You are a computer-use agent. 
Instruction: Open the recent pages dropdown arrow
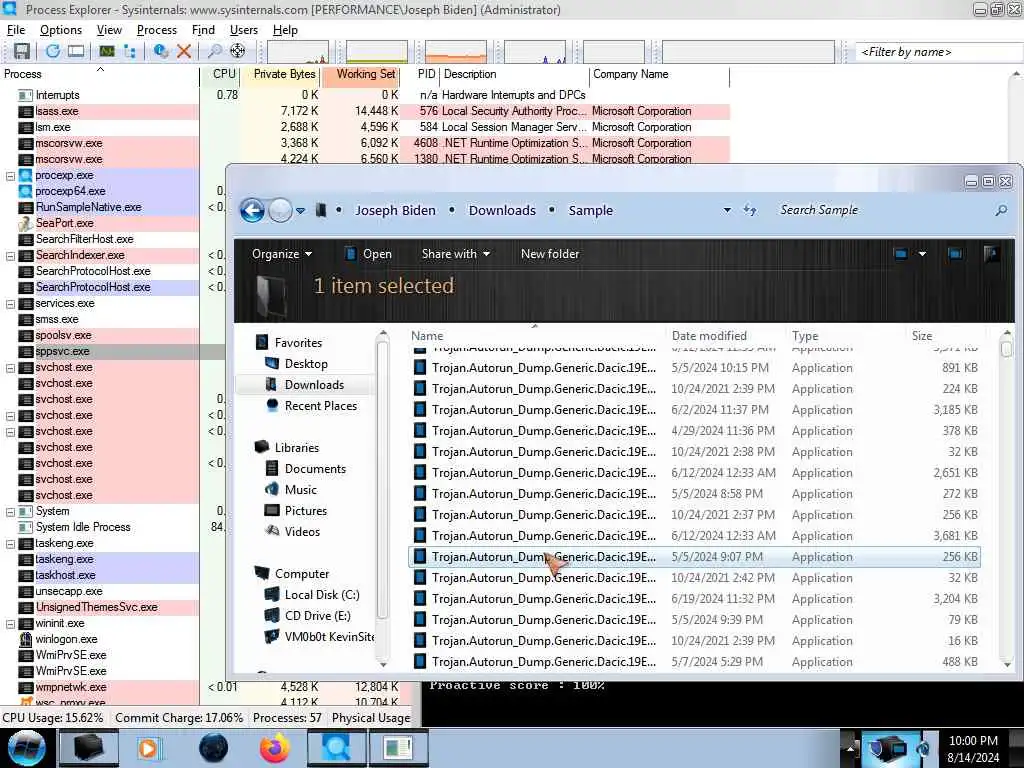(x=300, y=211)
